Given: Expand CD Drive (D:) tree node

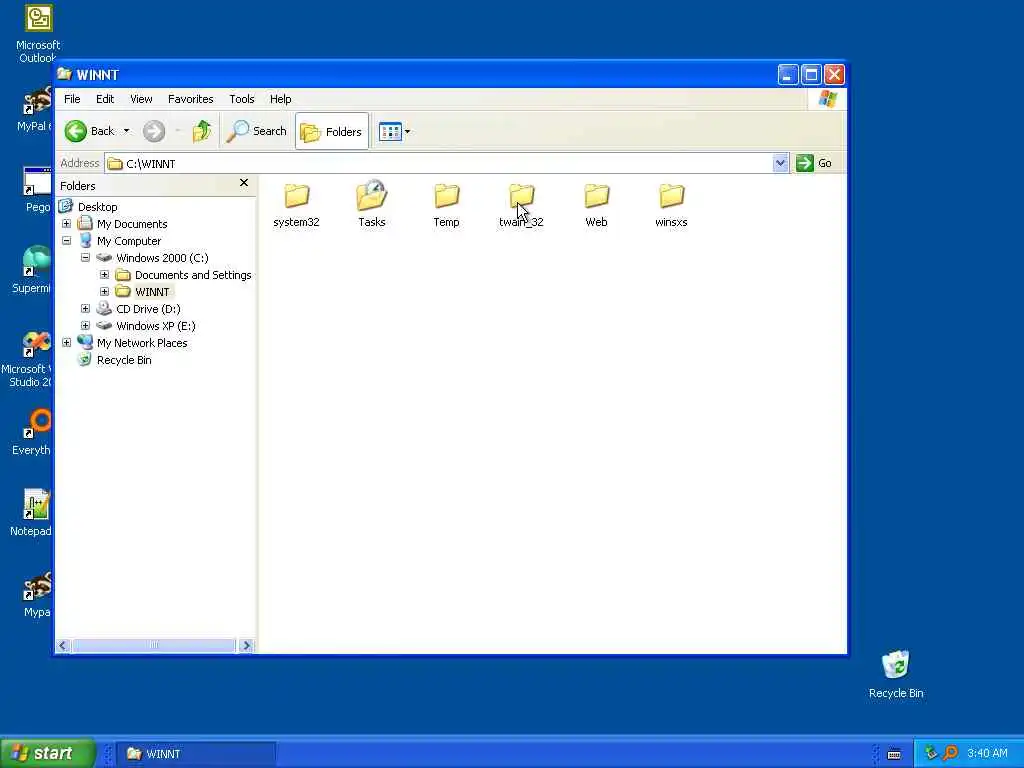Looking at the screenshot, I should [x=86, y=309].
